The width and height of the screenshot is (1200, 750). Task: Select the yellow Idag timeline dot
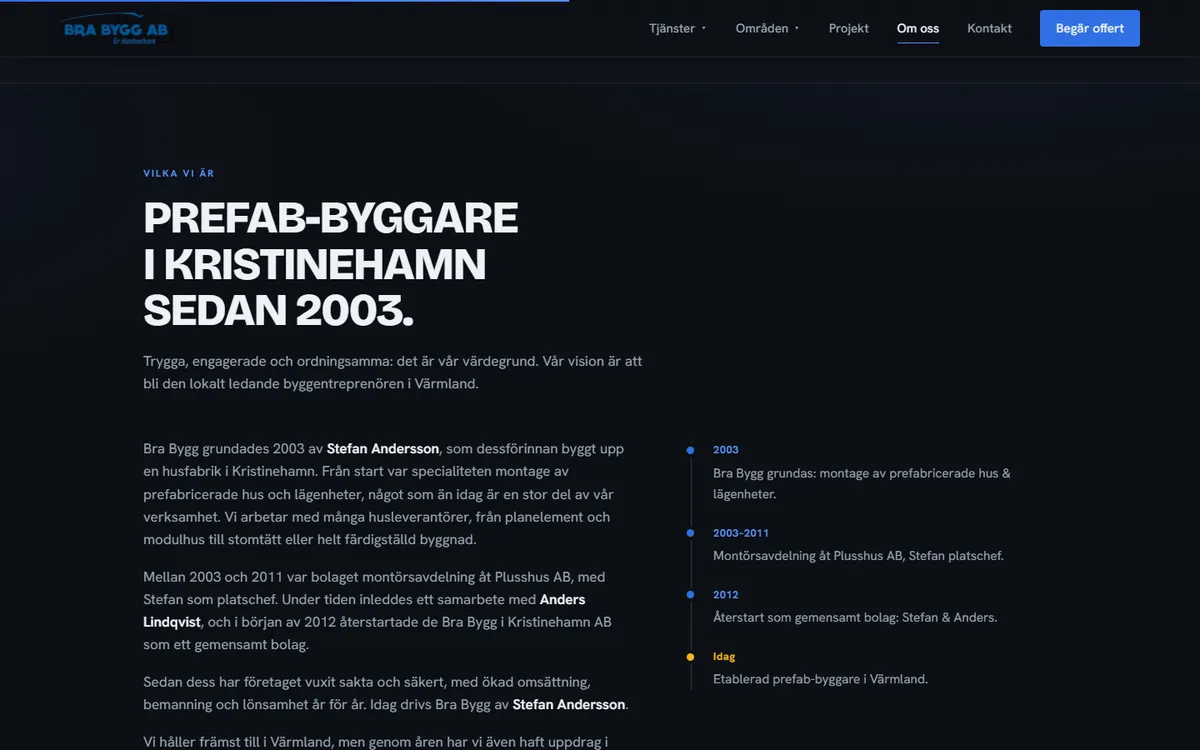click(690, 657)
